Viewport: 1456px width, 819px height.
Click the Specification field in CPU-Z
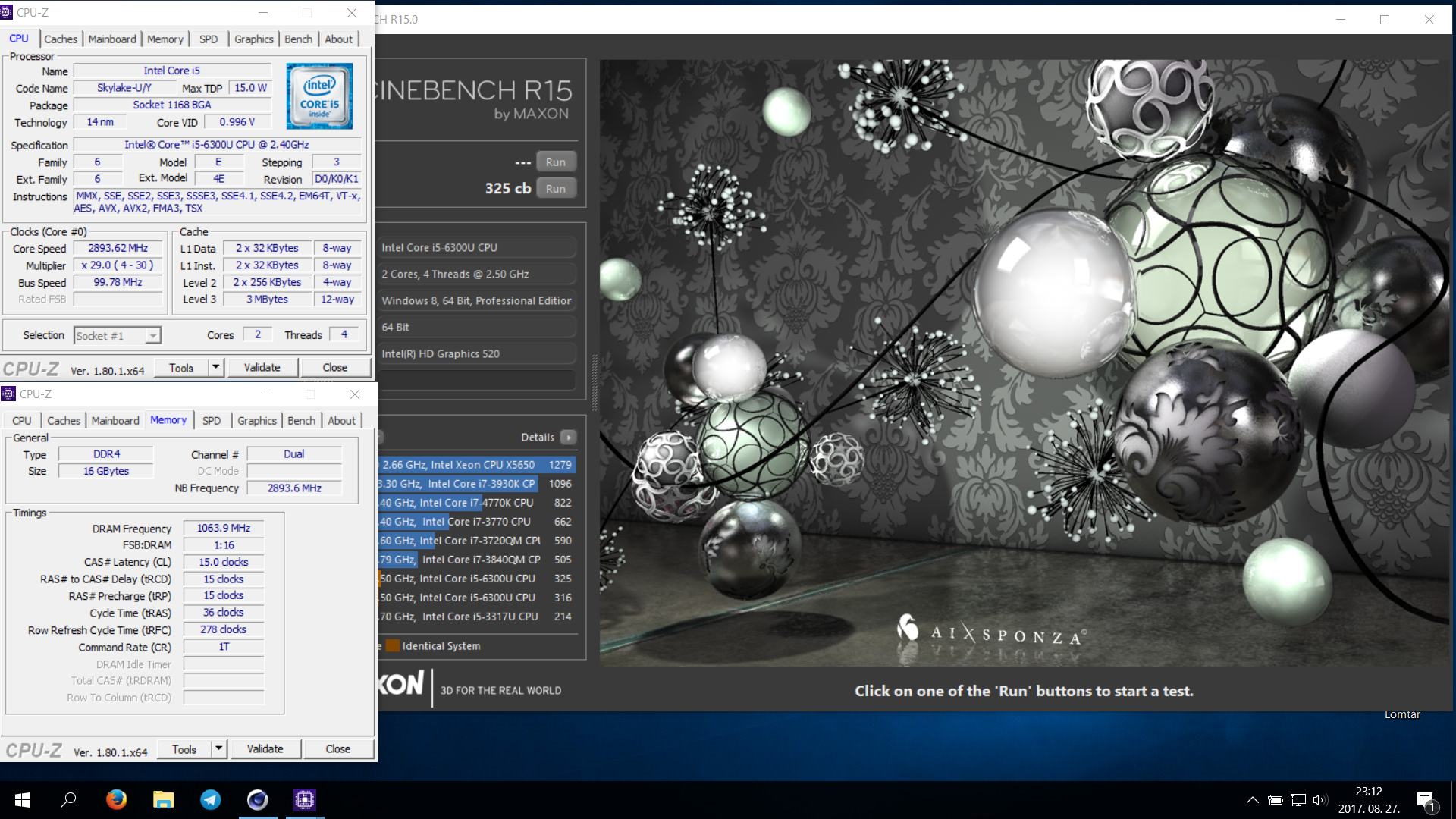click(x=217, y=144)
